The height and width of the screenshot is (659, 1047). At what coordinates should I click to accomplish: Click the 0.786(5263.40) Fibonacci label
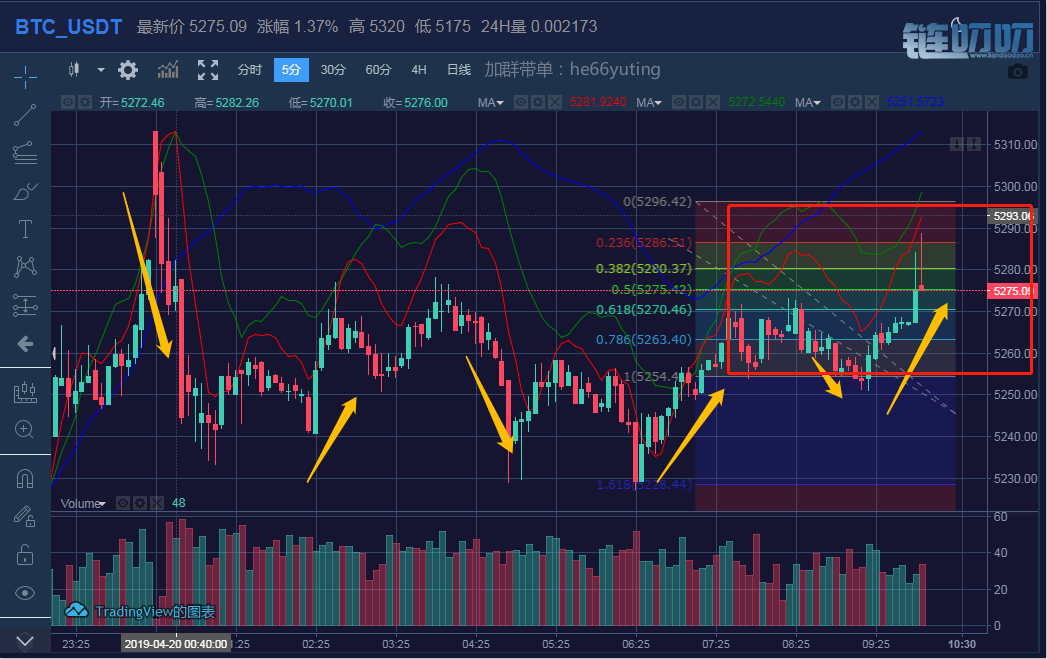coord(644,339)
